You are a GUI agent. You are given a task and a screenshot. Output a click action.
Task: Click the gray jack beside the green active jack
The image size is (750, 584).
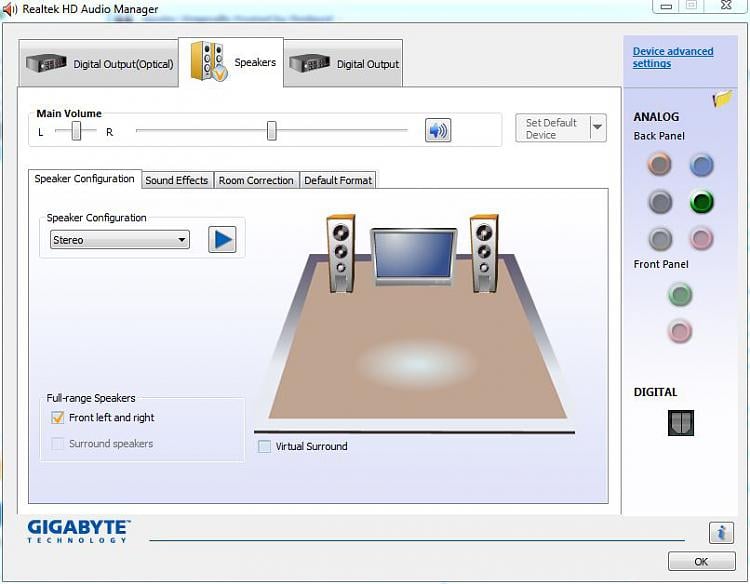660,202
